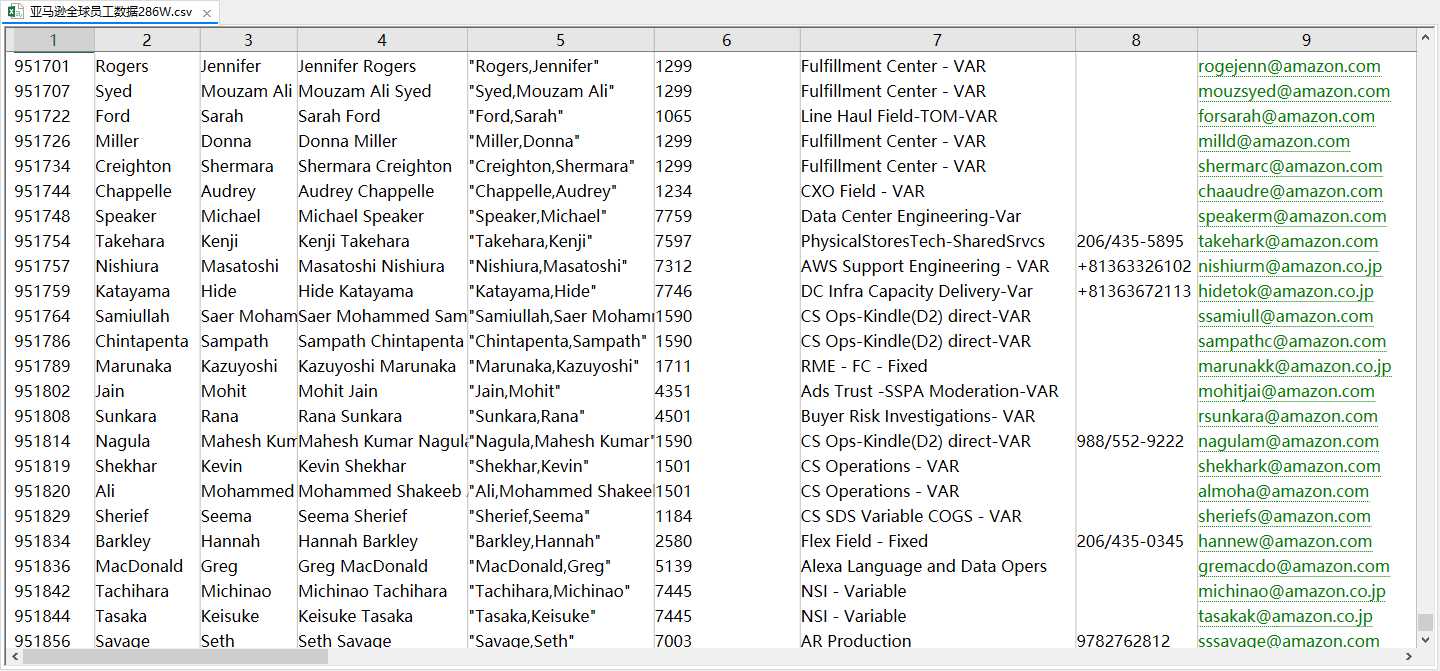The width and height of the screenshot is (1440, 671).
Task: Open email link chaaudre@amazon.com
Action: pyautogui.click(x=1290, y=191)
